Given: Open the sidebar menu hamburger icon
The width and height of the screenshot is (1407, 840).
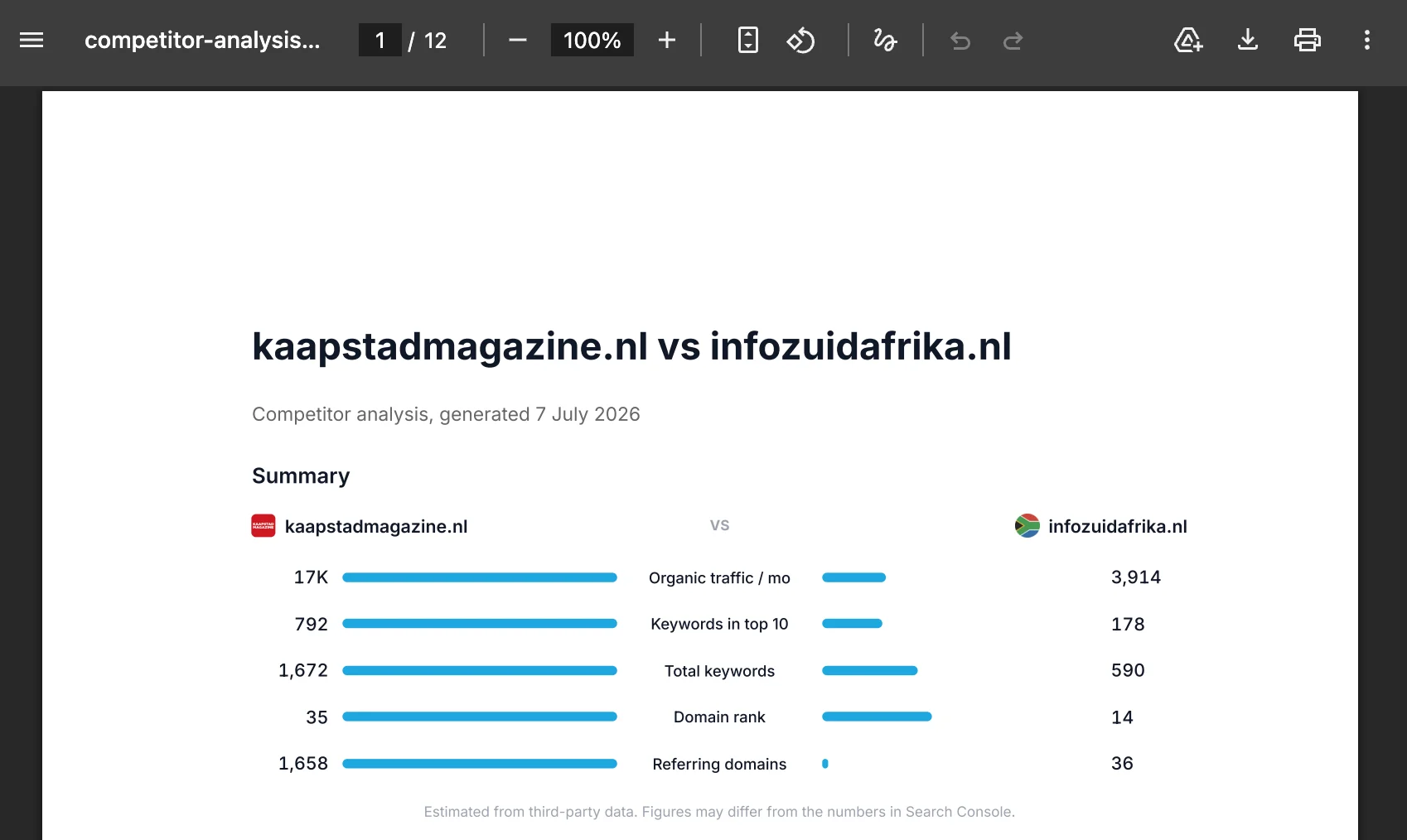Looking at the screenshot, I should pos(31,40).
